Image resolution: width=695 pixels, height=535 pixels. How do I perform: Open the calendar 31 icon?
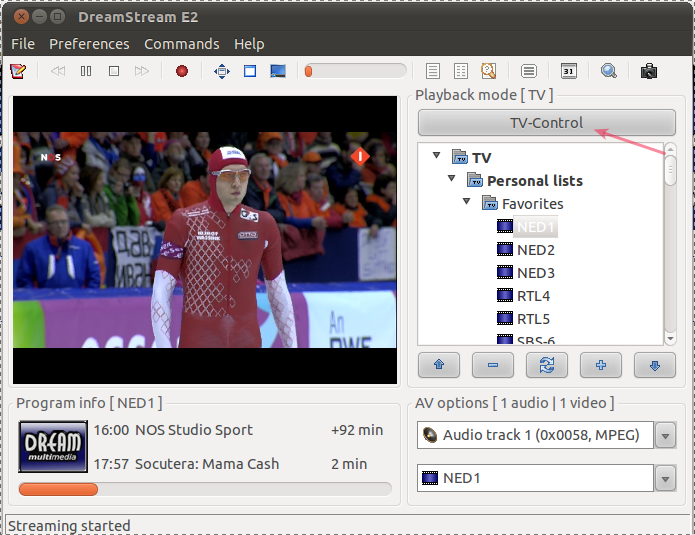(x=569, y=71)
